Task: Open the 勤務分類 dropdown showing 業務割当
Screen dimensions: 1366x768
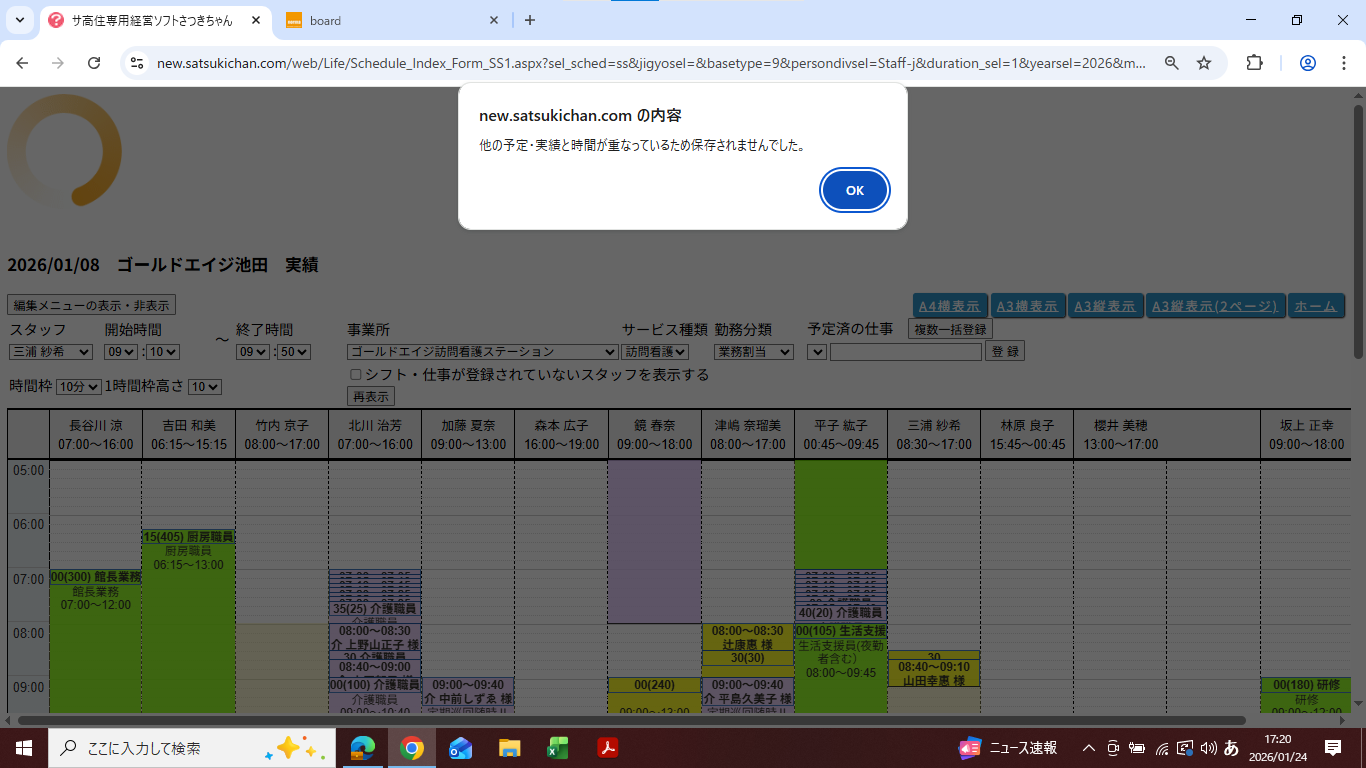Action: click(x=754, y=352)
